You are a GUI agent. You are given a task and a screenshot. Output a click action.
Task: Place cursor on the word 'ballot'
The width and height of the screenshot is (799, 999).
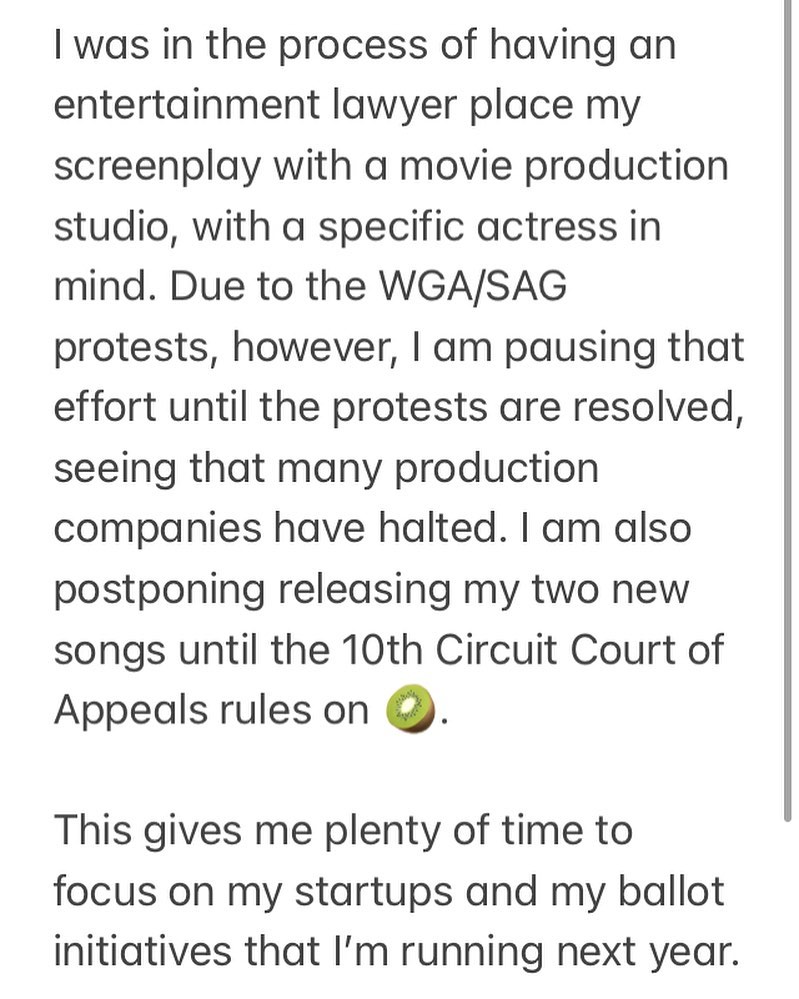pos(666,890)
